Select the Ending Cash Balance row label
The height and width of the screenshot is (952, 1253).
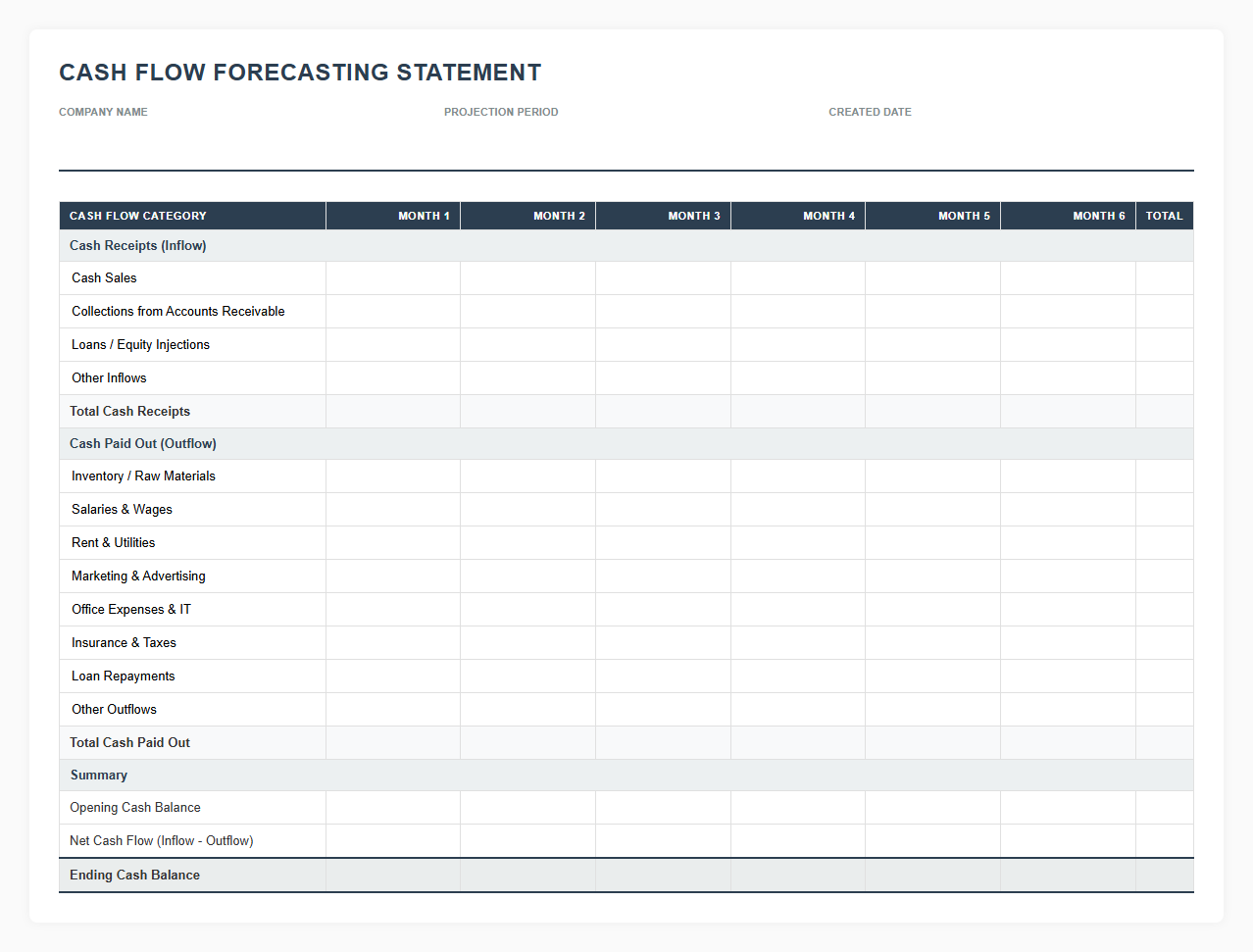(134, 876)
